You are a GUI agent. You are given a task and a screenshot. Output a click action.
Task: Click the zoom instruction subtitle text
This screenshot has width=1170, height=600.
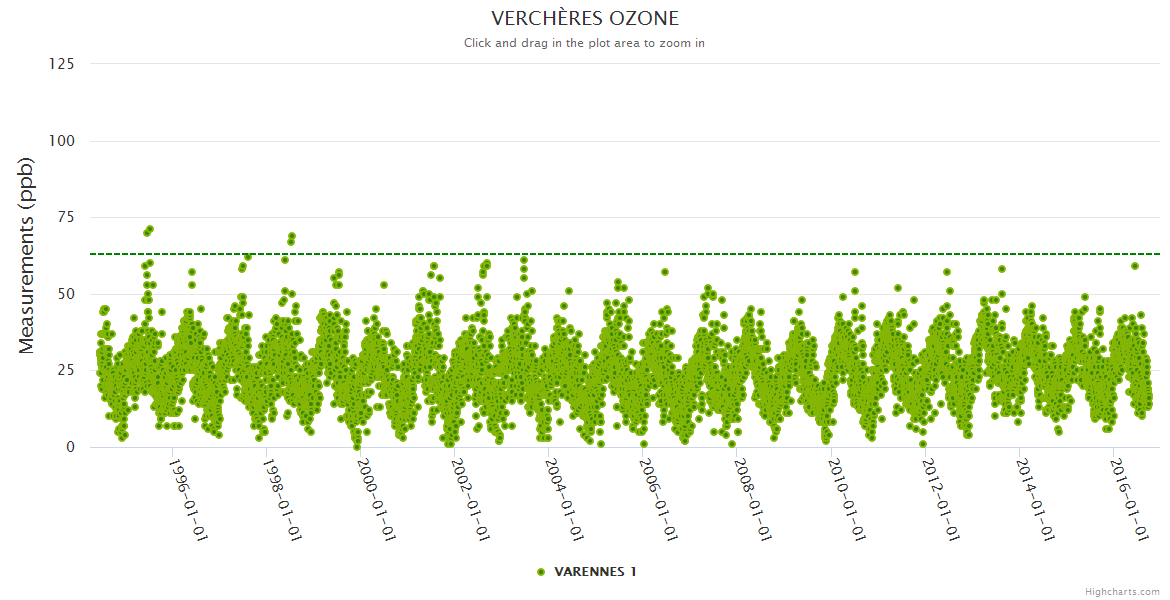click(x=584, y=43)
